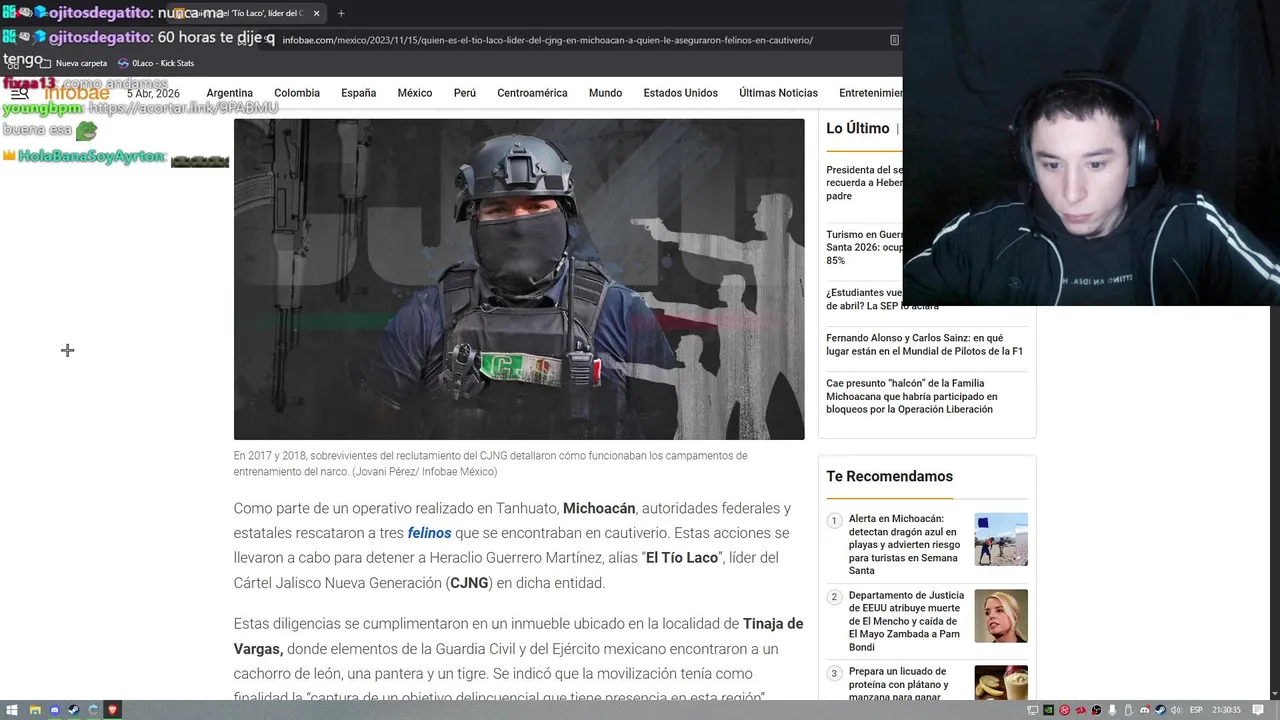
Task: Open the Discord tray icon
Action: pos(1145,710)
